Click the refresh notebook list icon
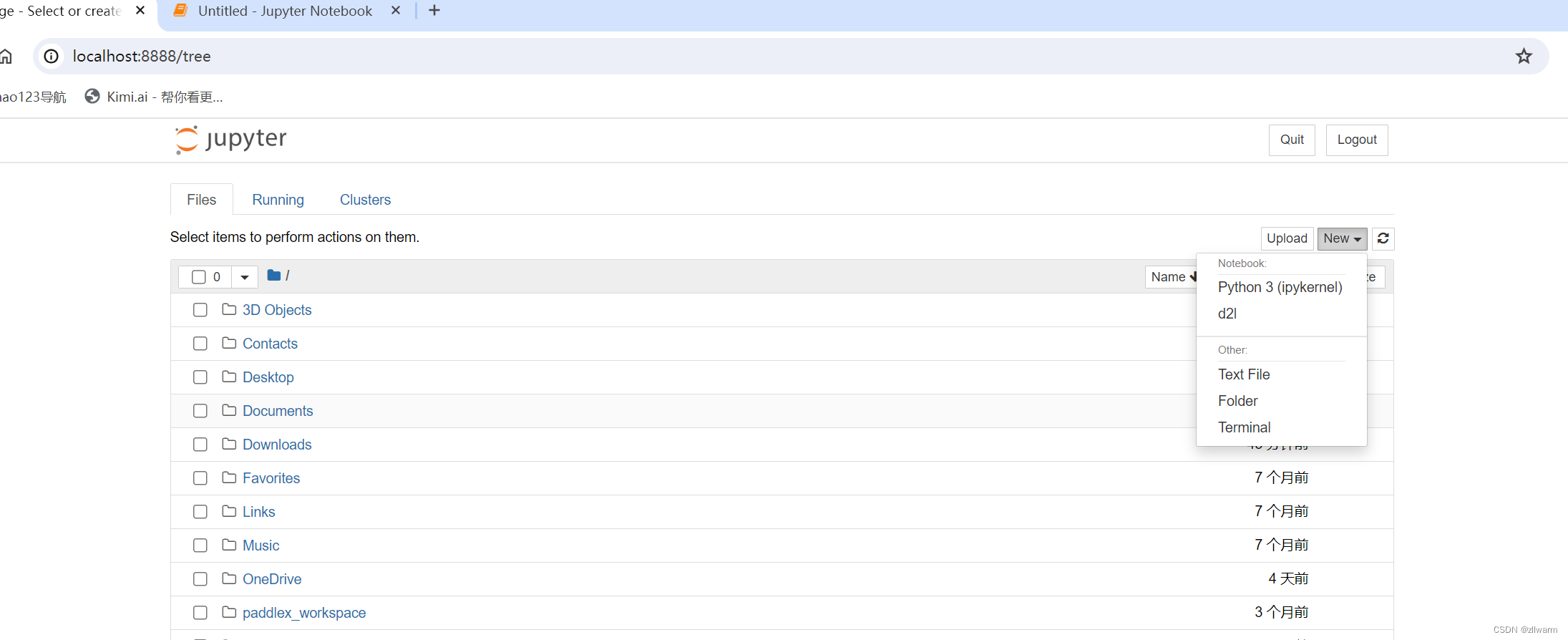Image resolution: width=1568 pixels, height=640 pixels. 1382,238
